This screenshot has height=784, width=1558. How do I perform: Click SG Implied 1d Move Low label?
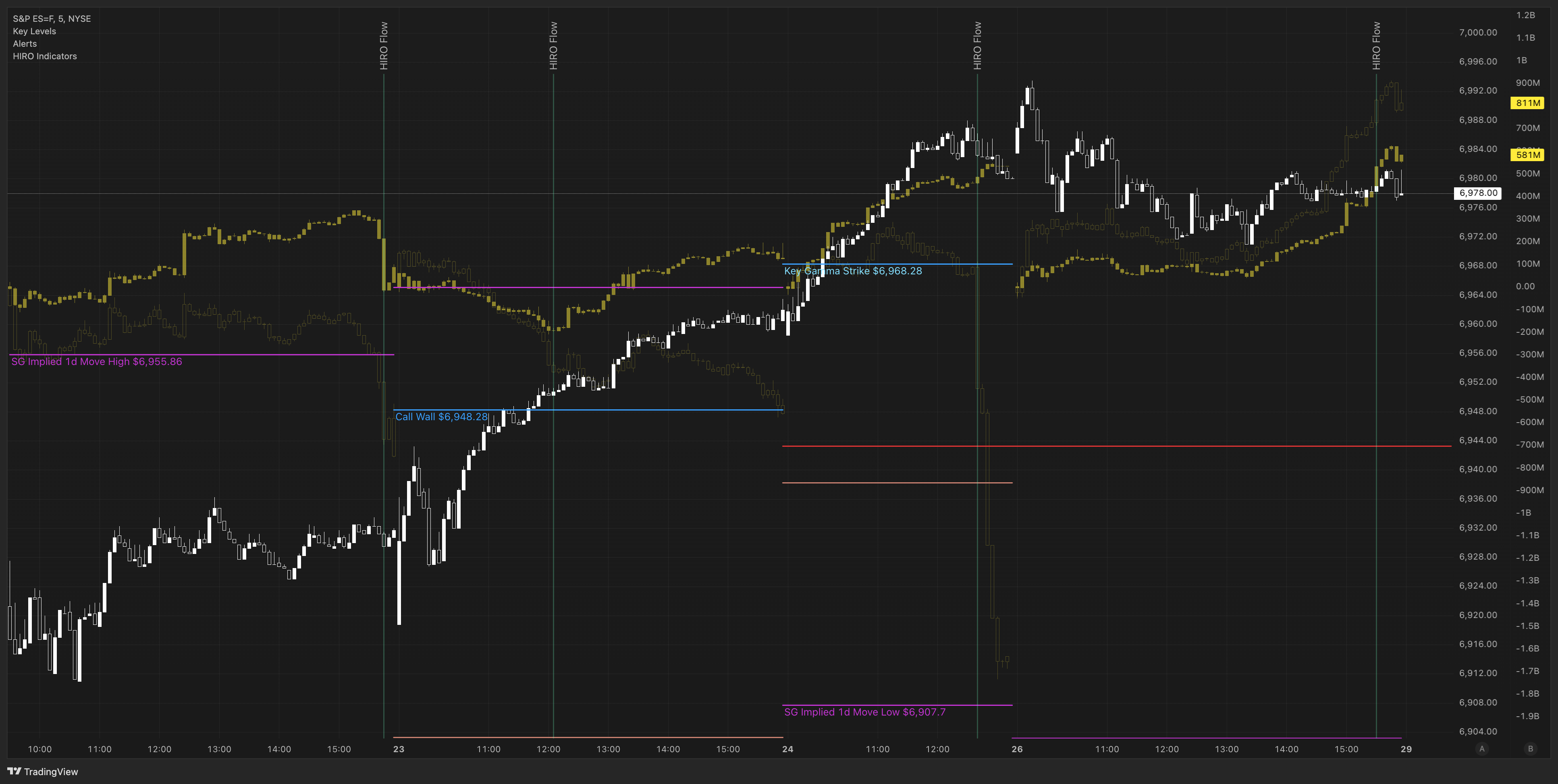click(x=864, y=712)
